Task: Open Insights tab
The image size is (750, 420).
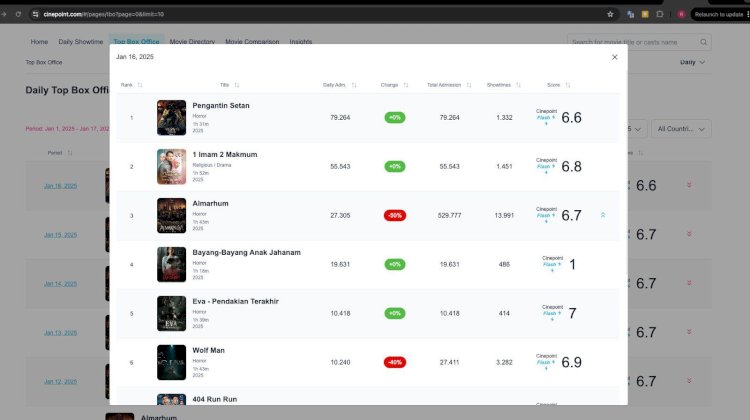Action: (300, 42)
